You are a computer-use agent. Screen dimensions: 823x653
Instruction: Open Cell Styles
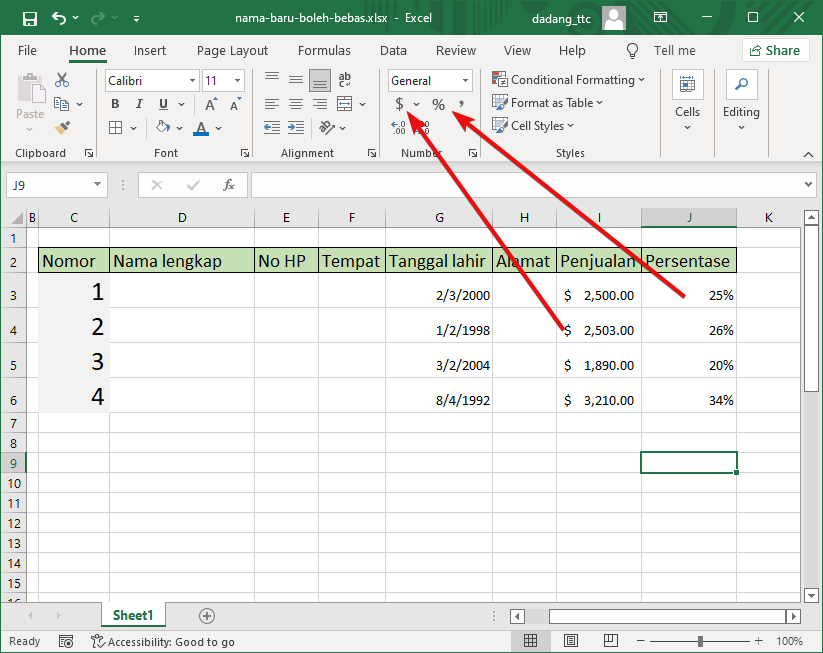[x=533, y=125]
